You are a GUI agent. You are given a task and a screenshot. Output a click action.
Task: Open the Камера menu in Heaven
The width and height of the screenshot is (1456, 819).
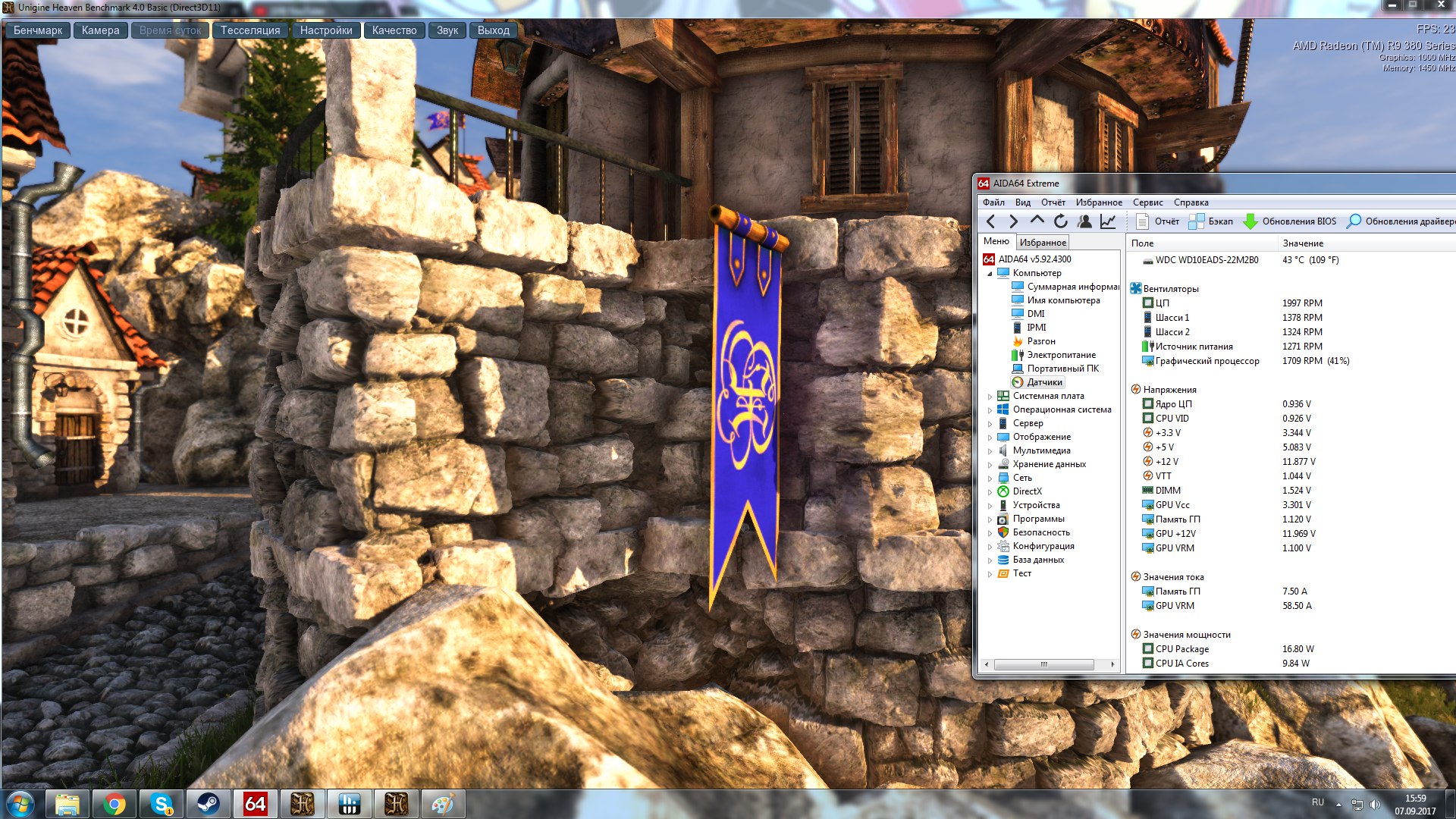[101, 30]
